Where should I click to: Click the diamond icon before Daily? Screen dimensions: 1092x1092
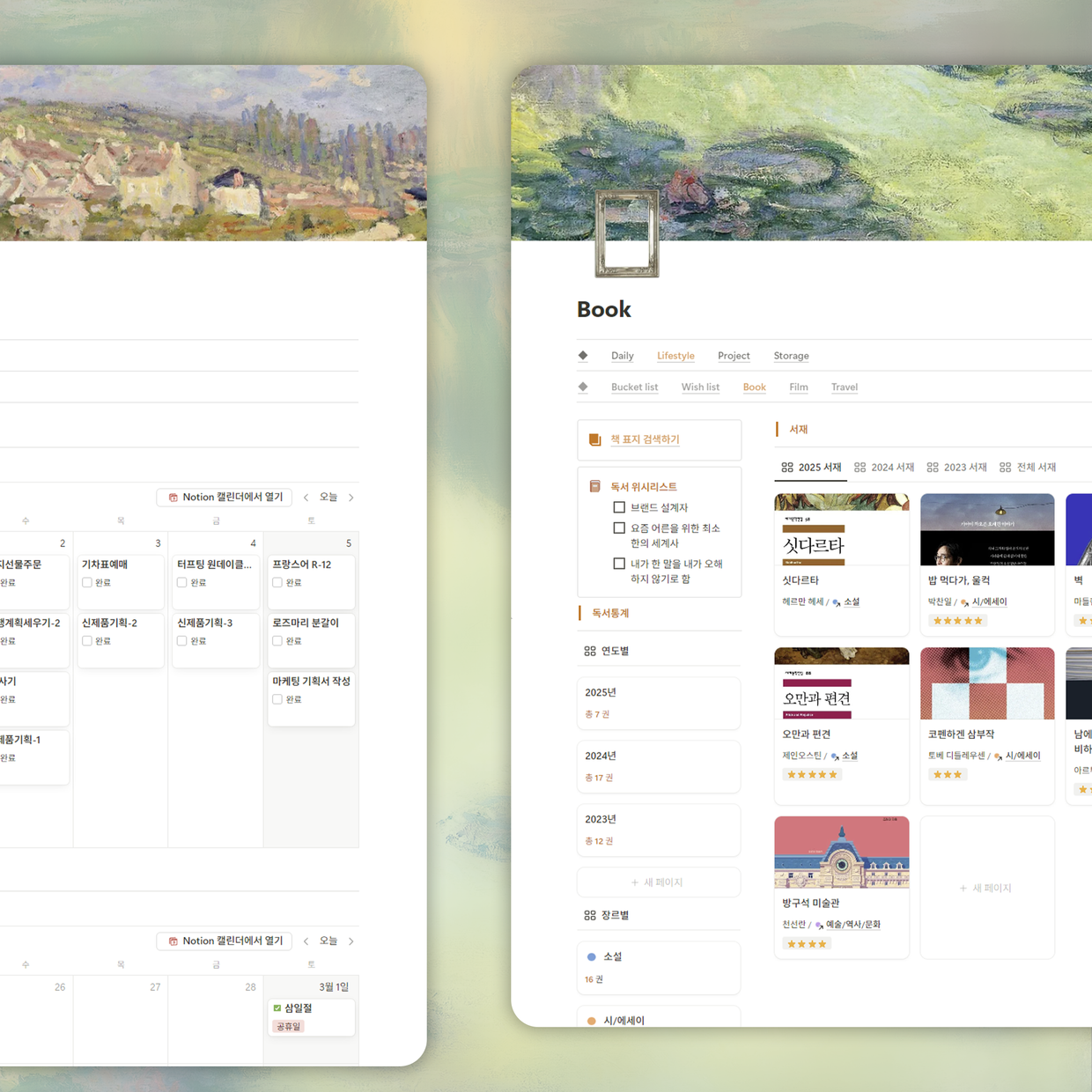pyautogui.click(x=583, y=356)
